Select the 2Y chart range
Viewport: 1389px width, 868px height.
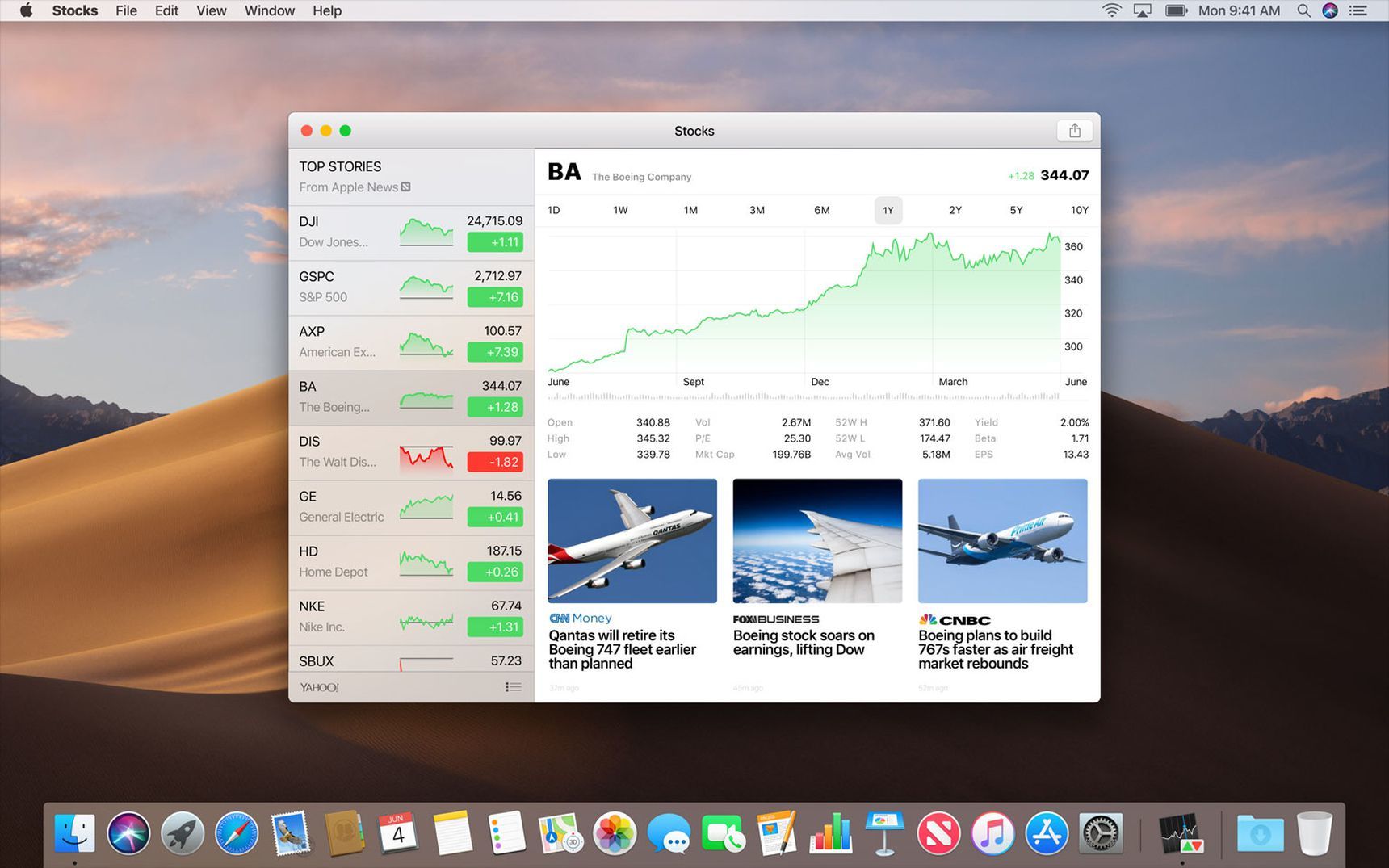(x=955, y=210)
